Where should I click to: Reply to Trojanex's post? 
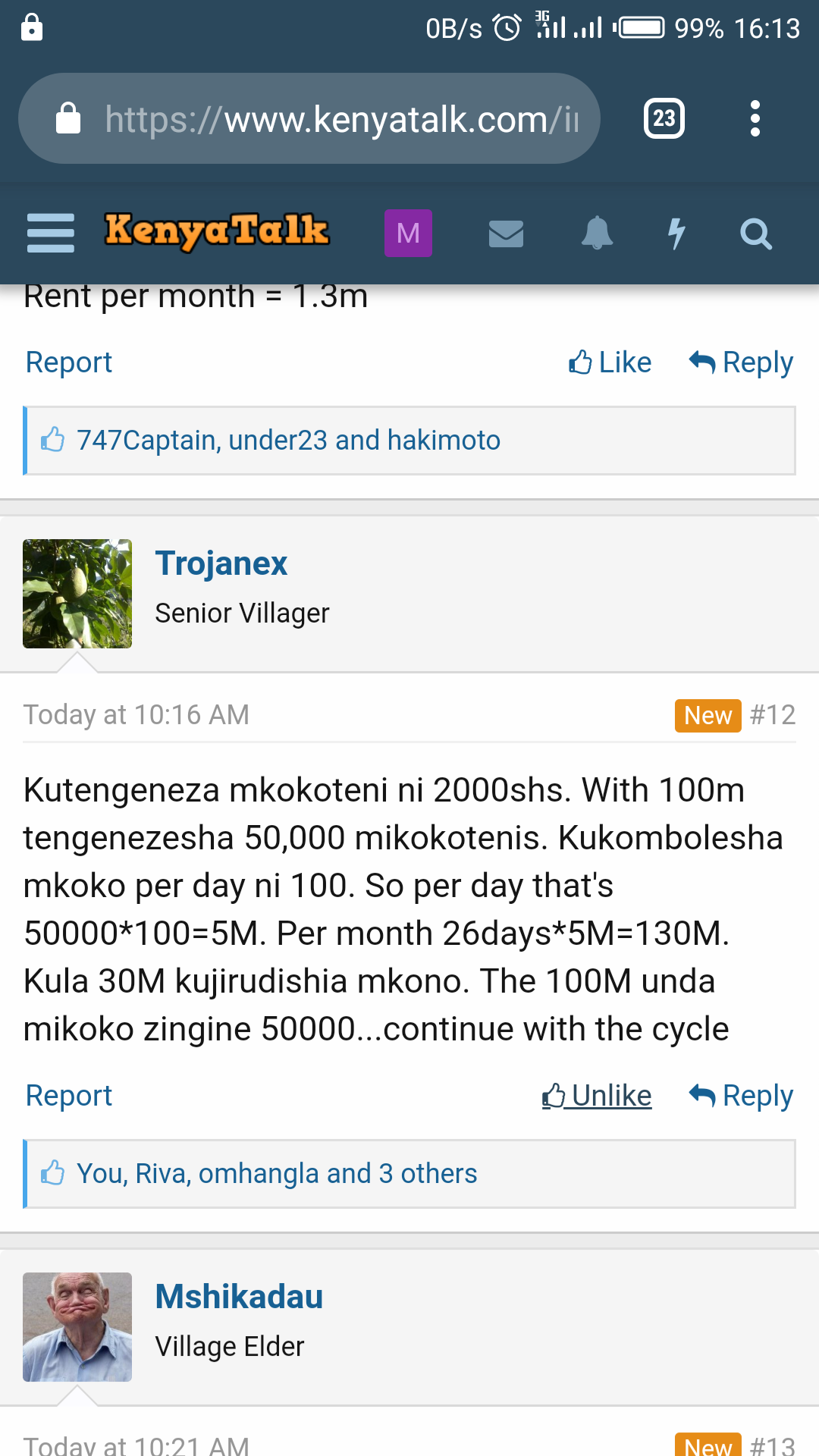click(741, 1096)
